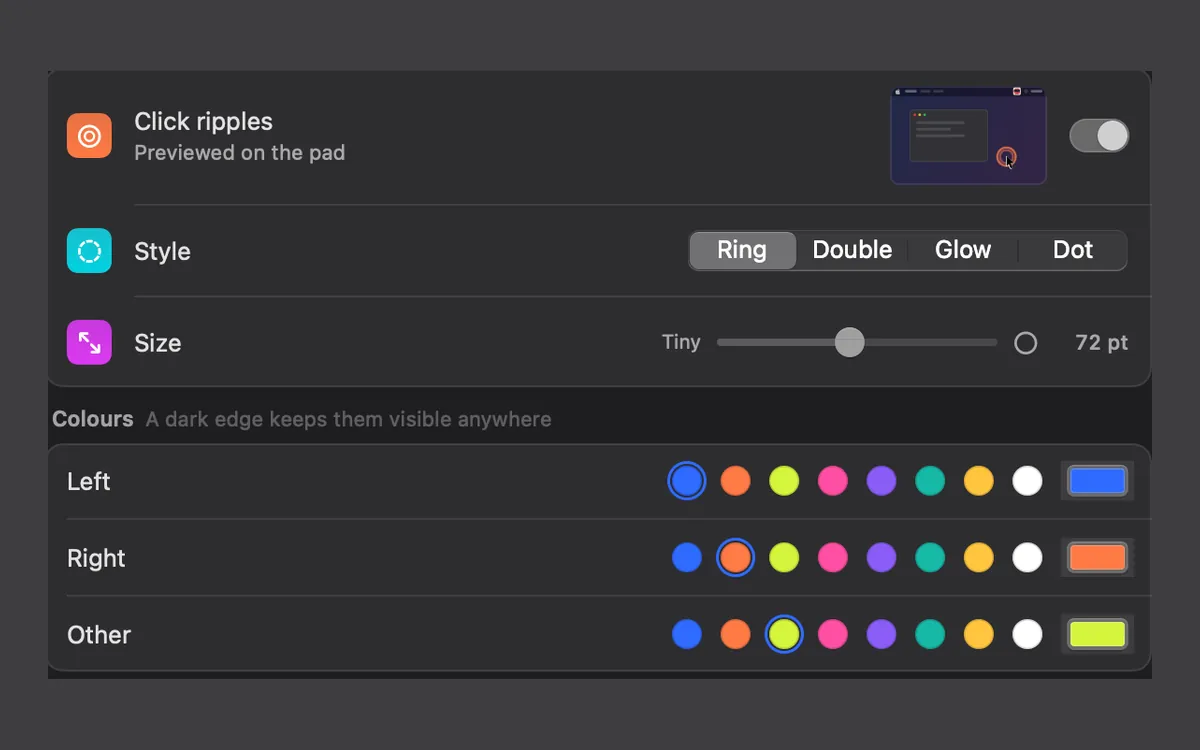This screenshot has width=1200, height=750.
Task: Click the large circle icon beside the Size slider
Action: pos(1025,343)
